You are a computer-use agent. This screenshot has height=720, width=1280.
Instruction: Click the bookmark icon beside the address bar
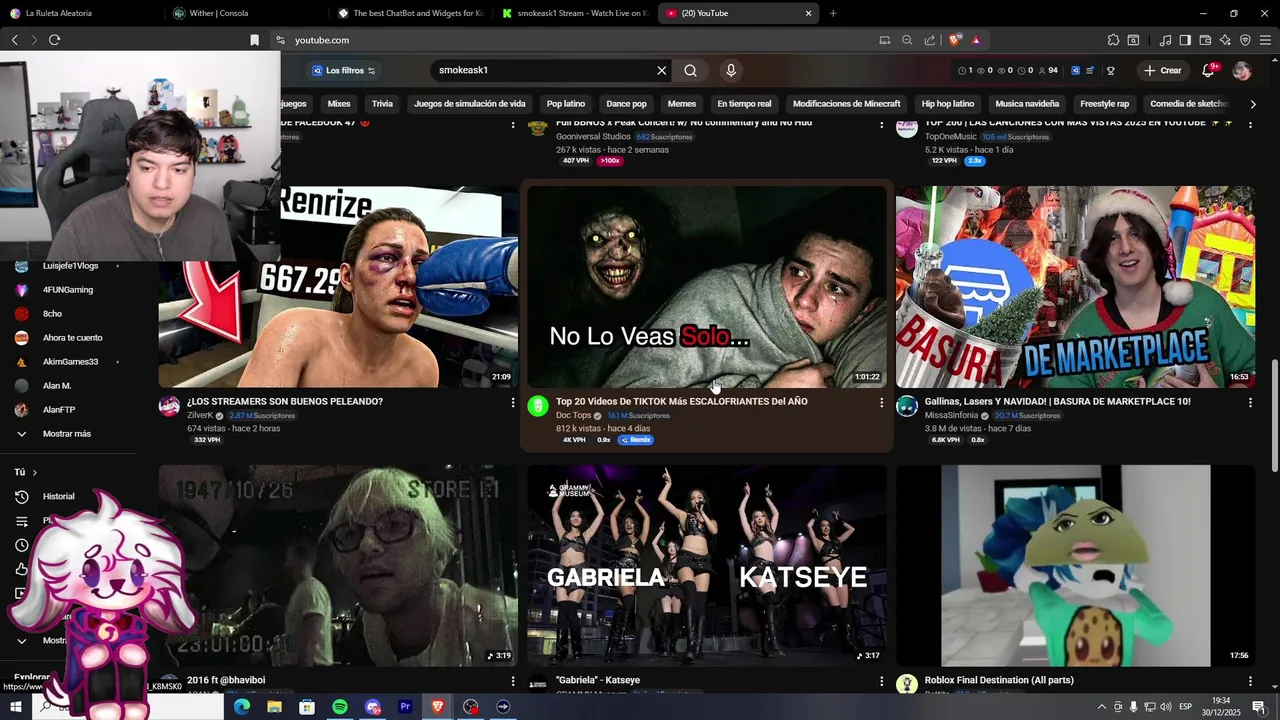[x=254, y=40]
